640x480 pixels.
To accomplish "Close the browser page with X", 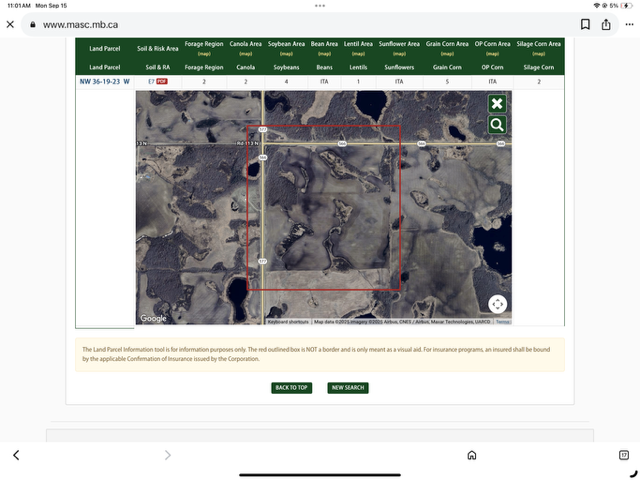I will tap(11, 24).
